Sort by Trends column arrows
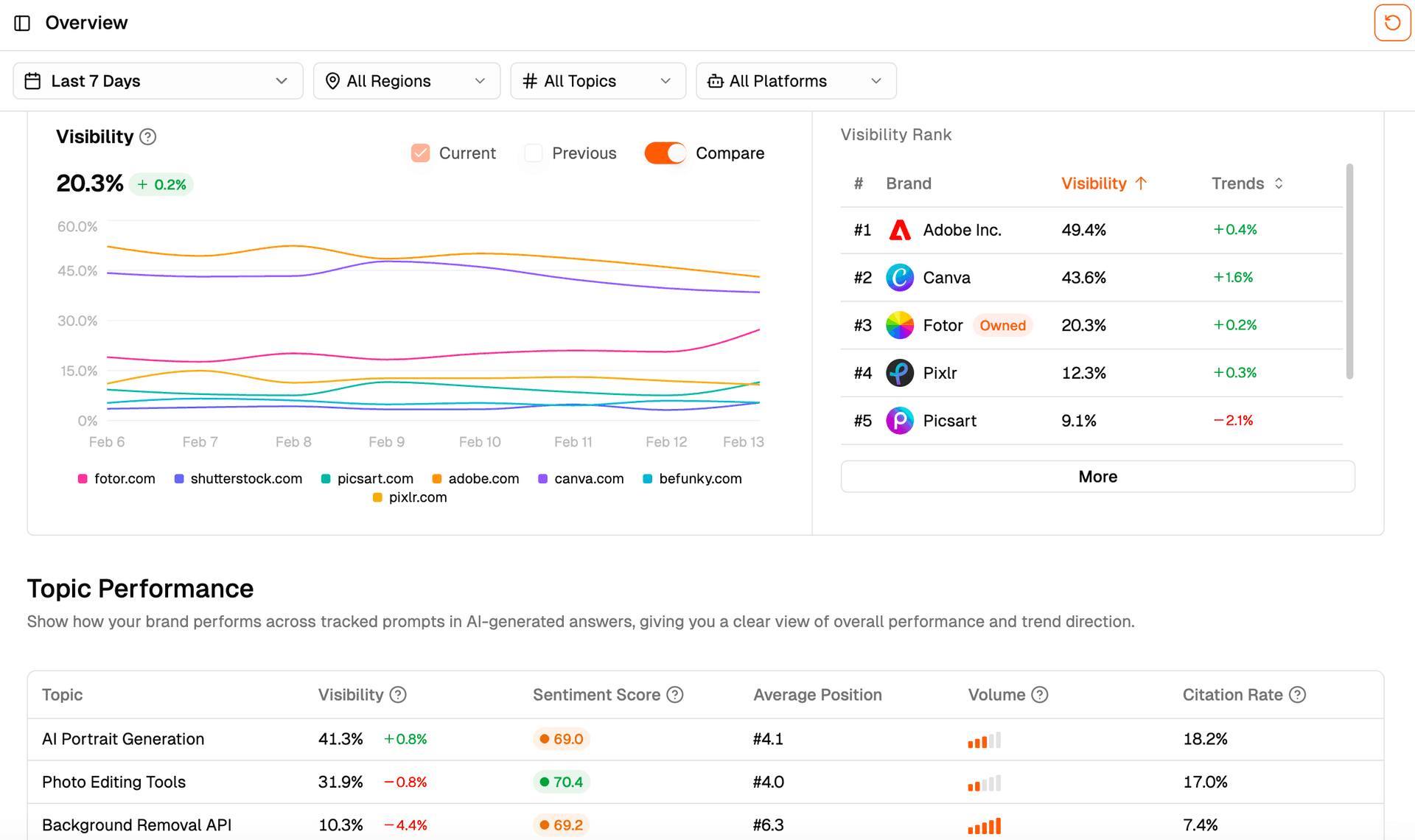The image size is (1415, 840). pos(1279,183)
